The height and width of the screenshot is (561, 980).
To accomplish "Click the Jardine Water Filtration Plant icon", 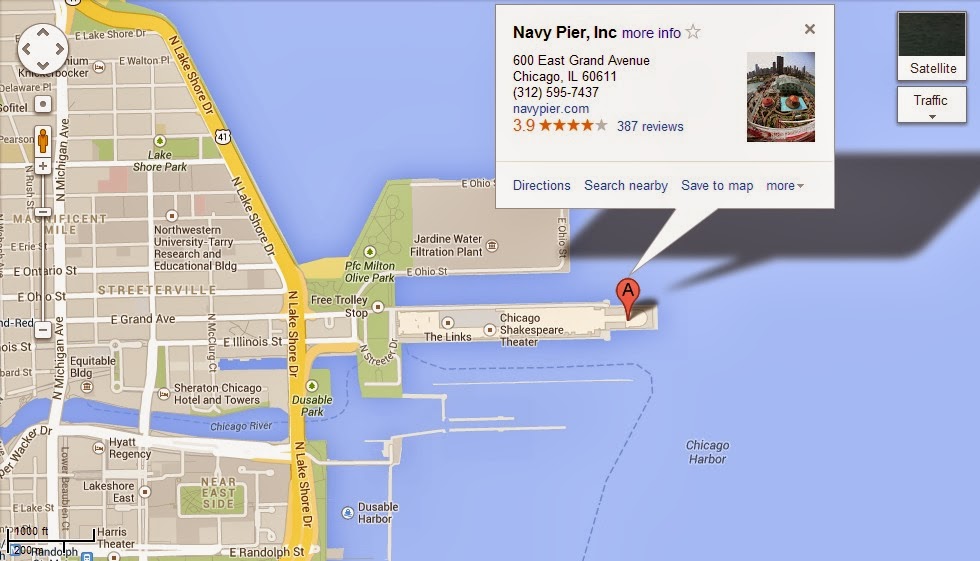I will point(492,246).
